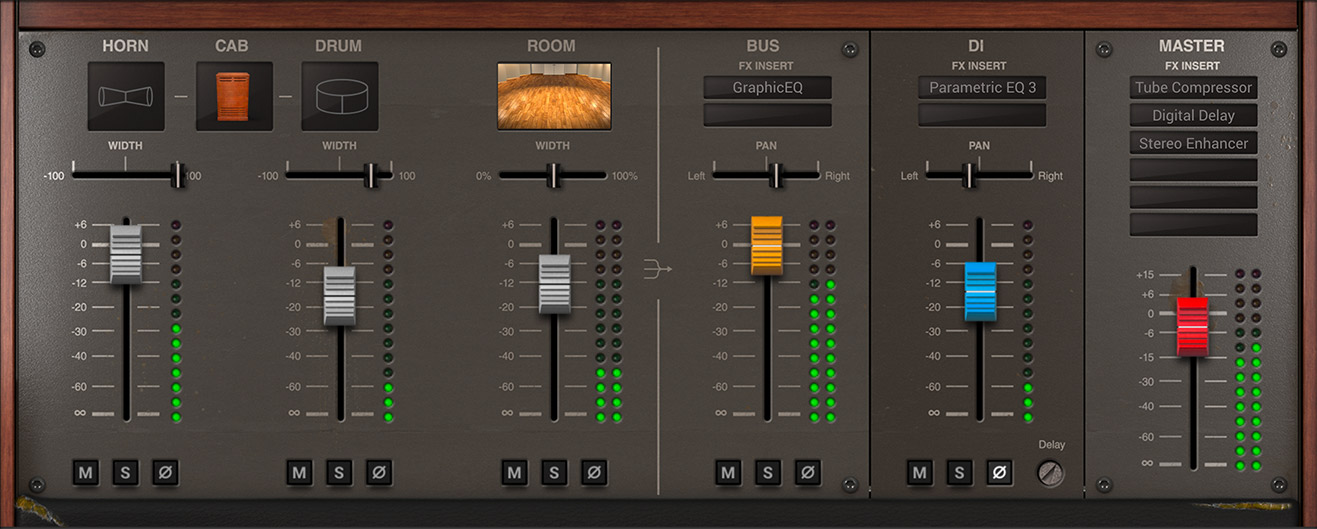The height and width of the screenshot is (529, 1317).
Task: Invert phase on the Horn channel
Action: (165, 473)
